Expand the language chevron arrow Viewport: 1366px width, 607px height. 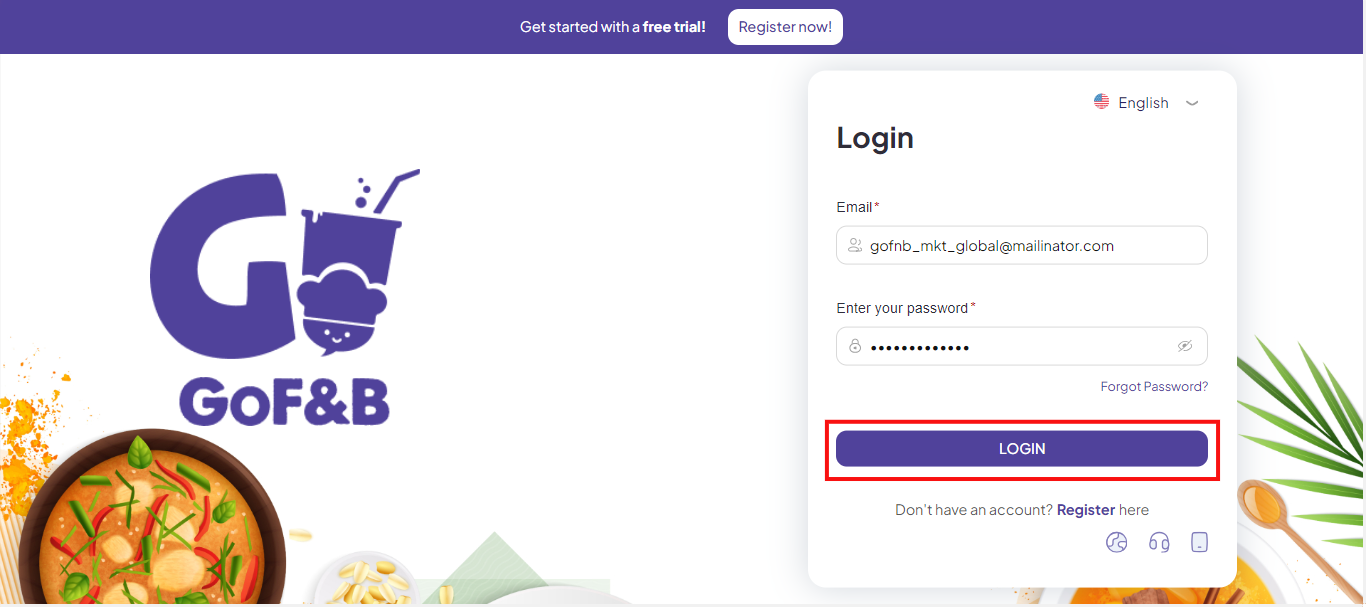[x=1192, y=103]
